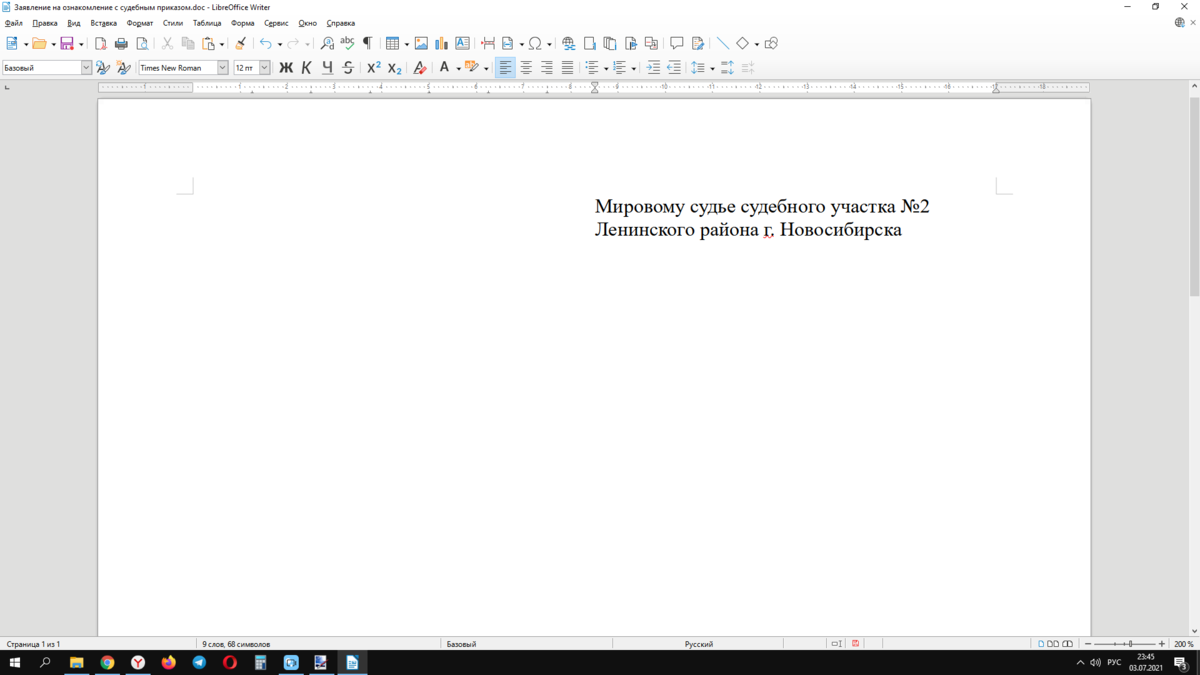This screenshot has width=1200, height=675.
Task: Toggle Underline (Ч) formatting
Action: click(327, 67)
